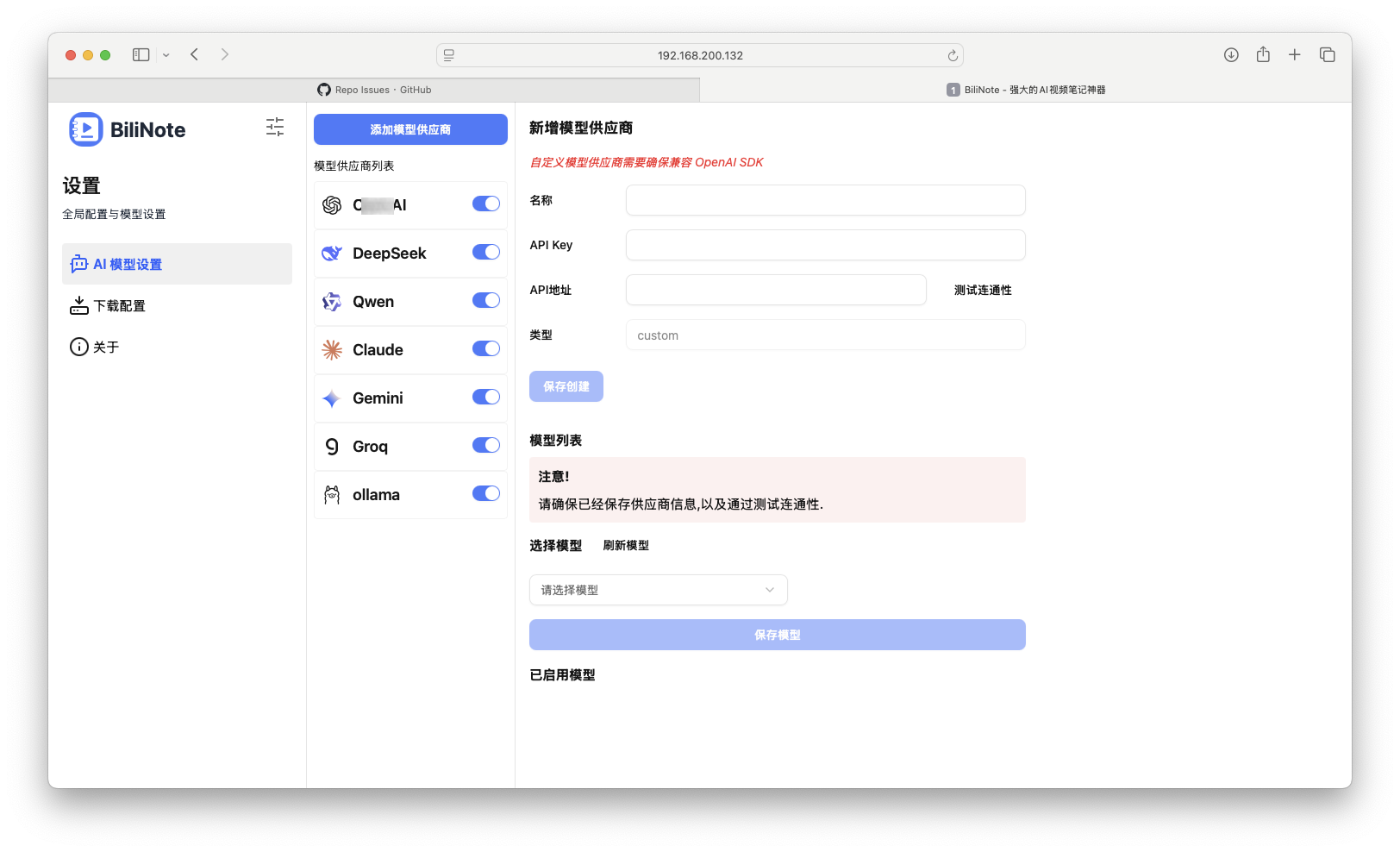
Task: Click the 测试连通性 link
Action: coord(982,290)
